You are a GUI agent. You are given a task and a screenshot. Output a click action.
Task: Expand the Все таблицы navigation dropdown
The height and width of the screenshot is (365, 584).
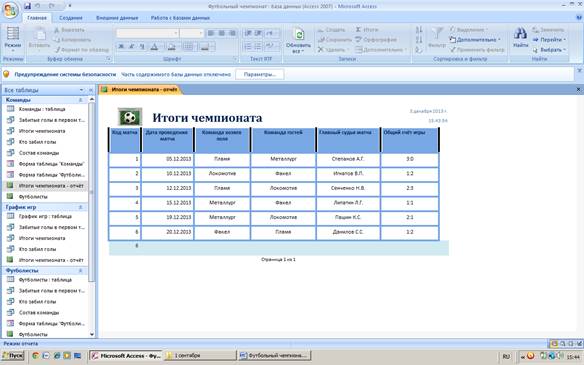point(81,90)
